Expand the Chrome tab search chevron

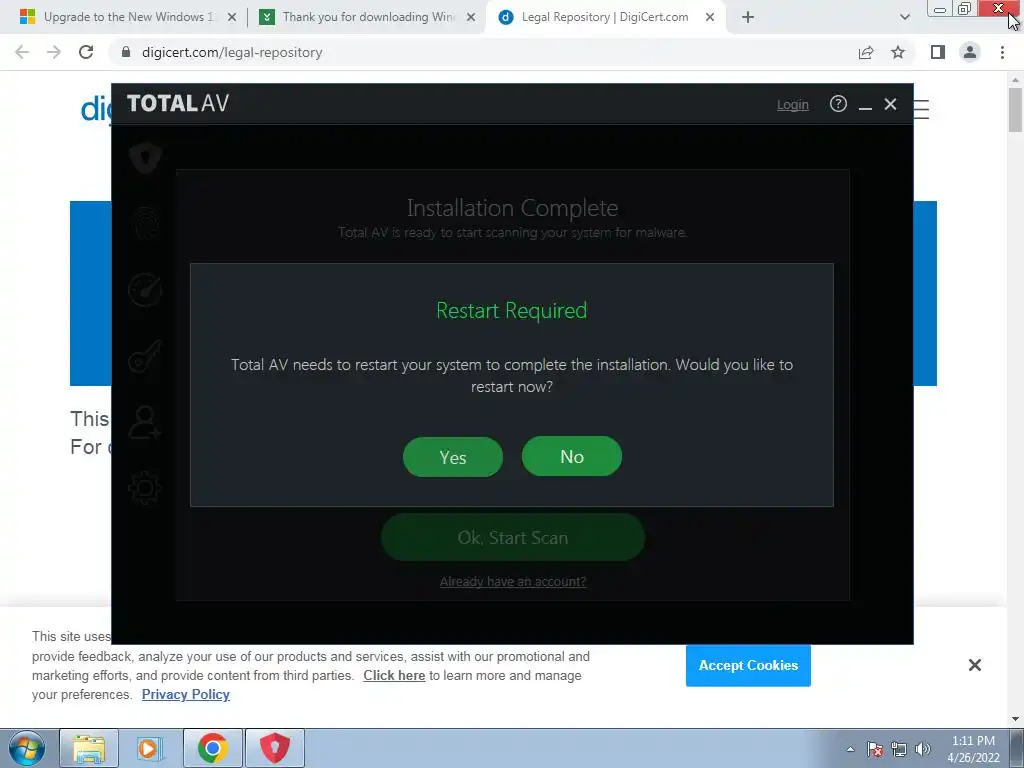904,17
